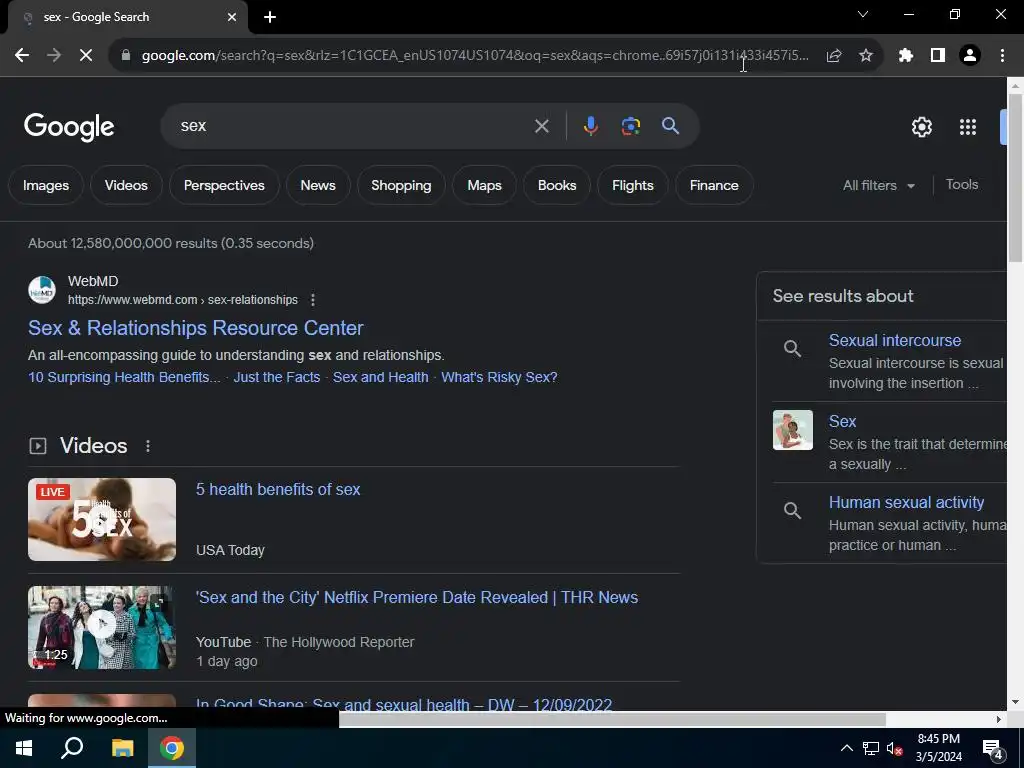Play the USA Today LIVE video thumbnail
This screenshot has height=768, width=1024.
[x=102, y=519]
